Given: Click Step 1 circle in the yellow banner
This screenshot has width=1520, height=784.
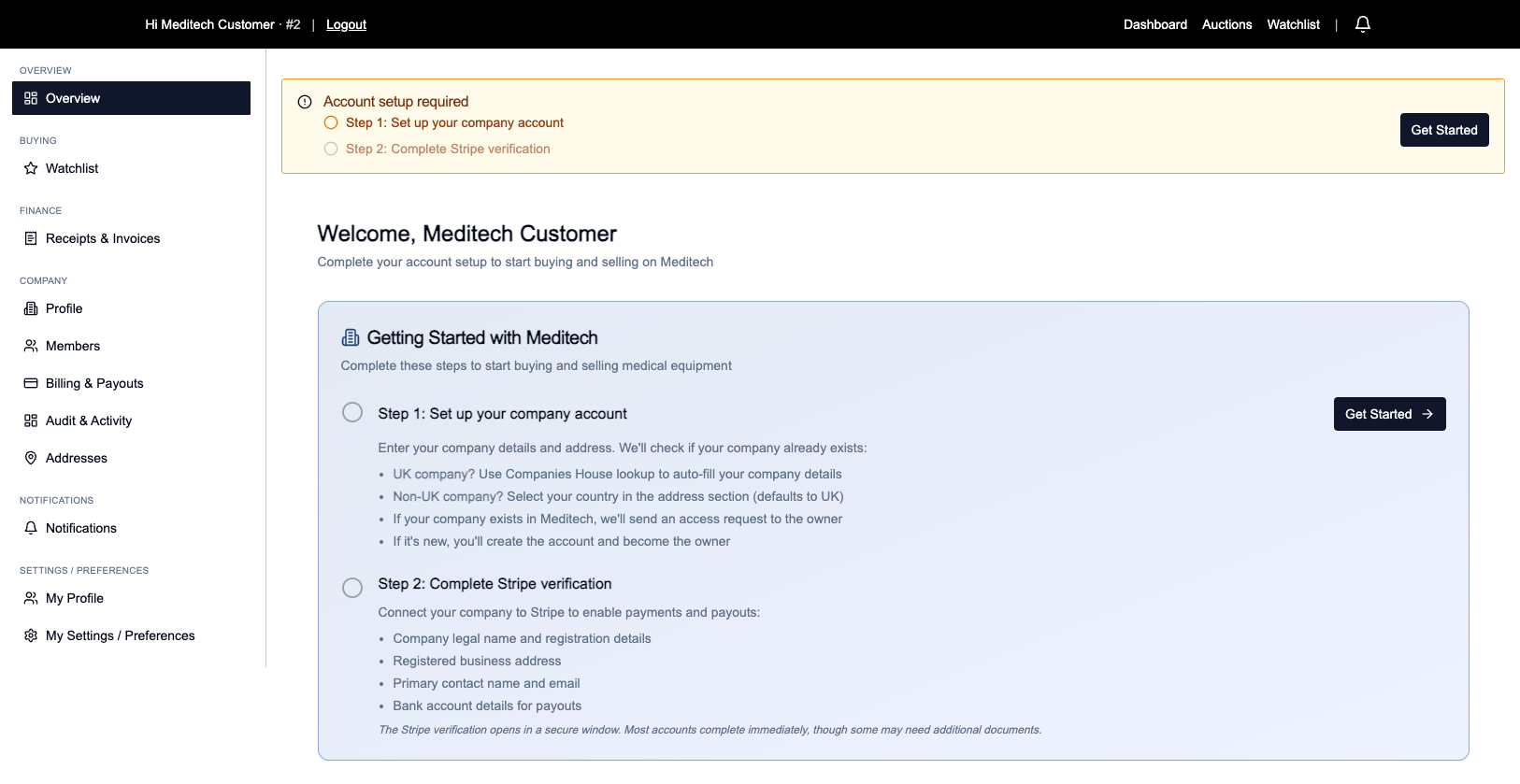Looking at the screenshot, I should (x=331, y=122).
